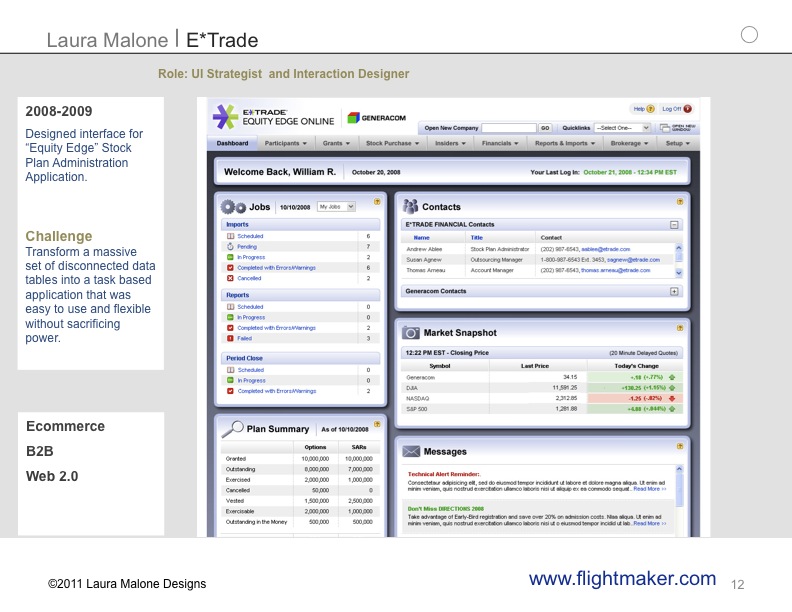Click the Open New Company input field
Screen dimensions: 792x612
point(509,128)
